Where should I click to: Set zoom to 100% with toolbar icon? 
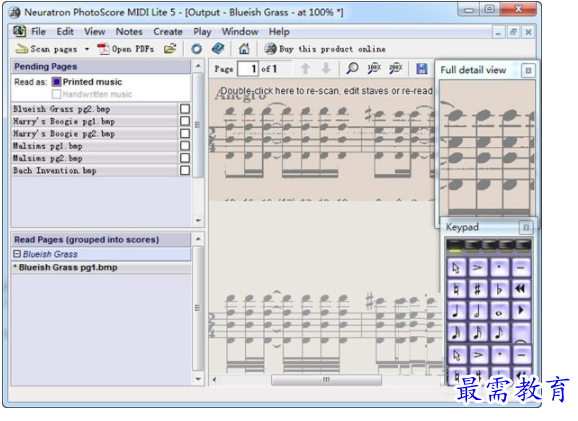click(374, 68)
